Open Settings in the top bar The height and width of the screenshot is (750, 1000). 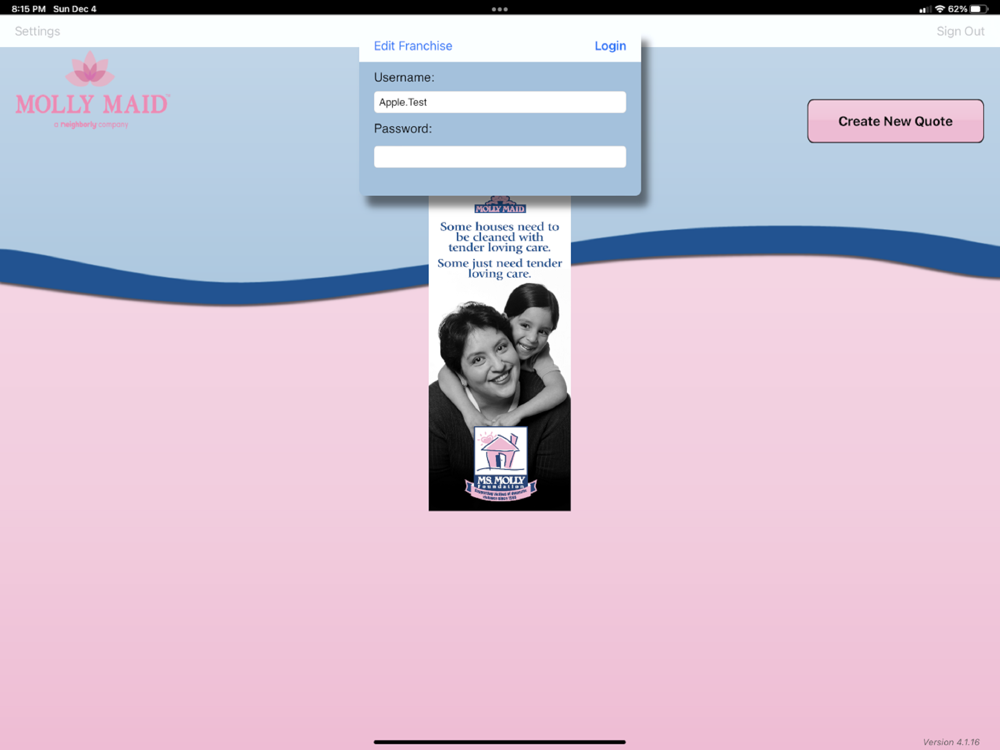38,31
